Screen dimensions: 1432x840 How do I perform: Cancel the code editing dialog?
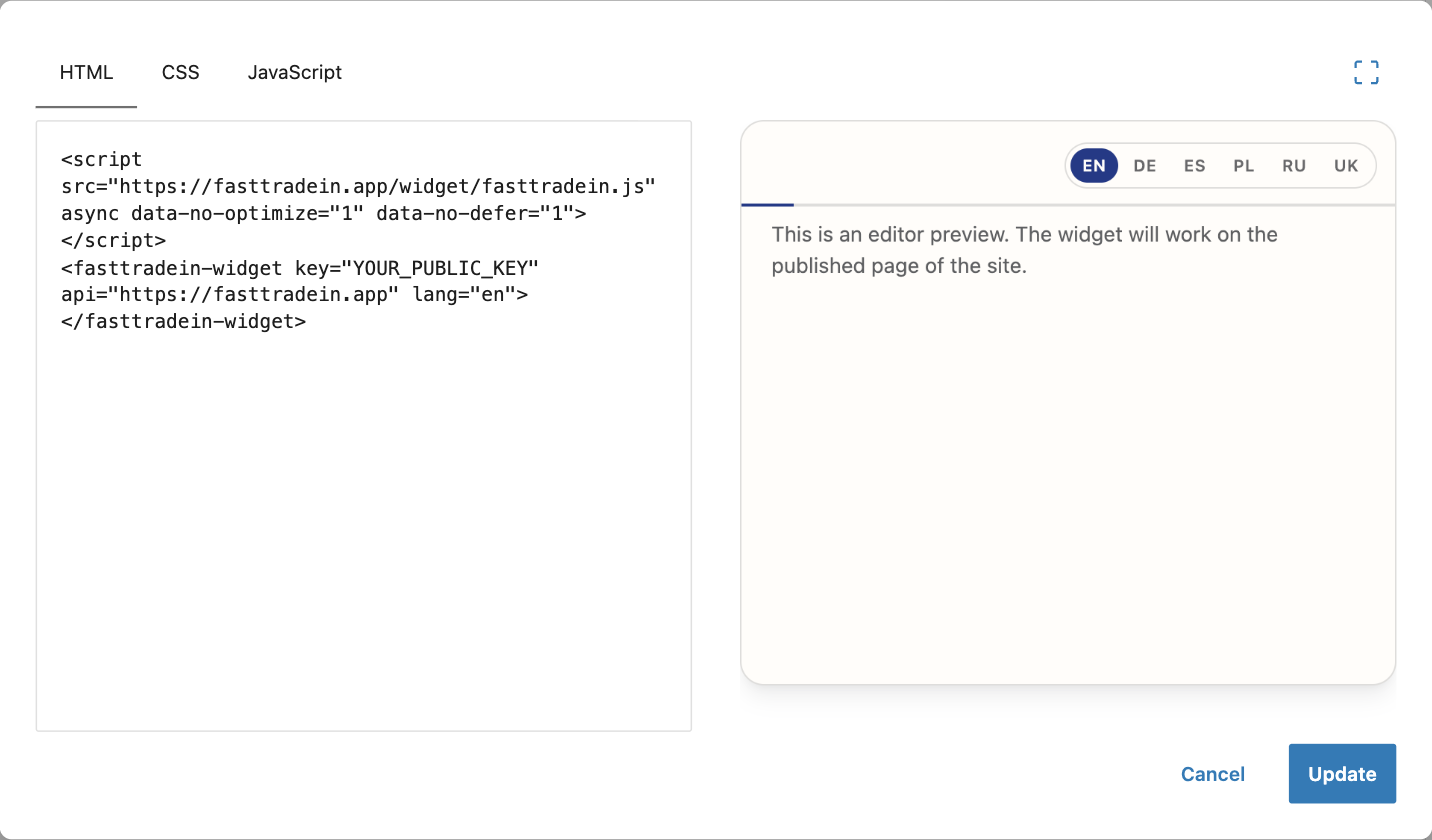tap(1213, 774)
